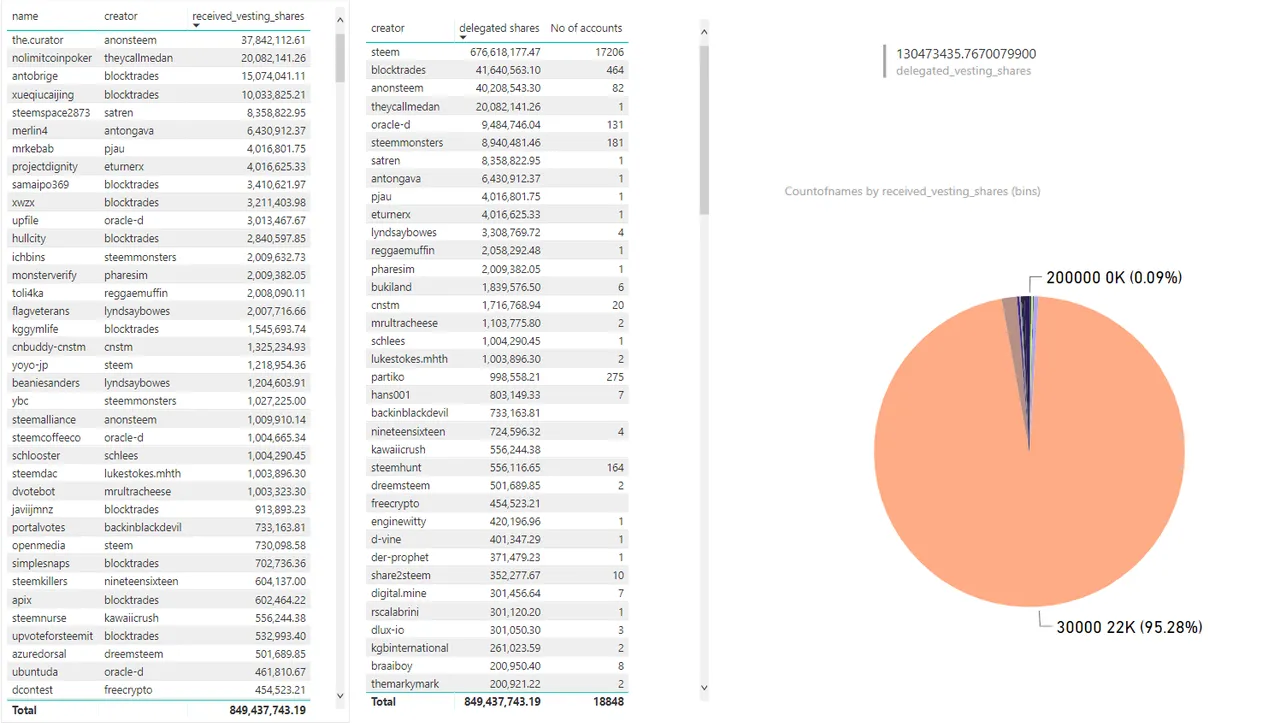1280x723 pixels.
Task: Select steemalliance name cell
Action: pyautogui.click(x=44, y=419)
